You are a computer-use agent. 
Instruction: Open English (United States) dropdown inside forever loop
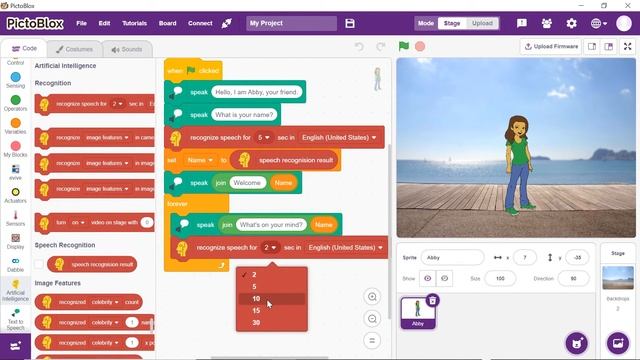pos(345,247)
